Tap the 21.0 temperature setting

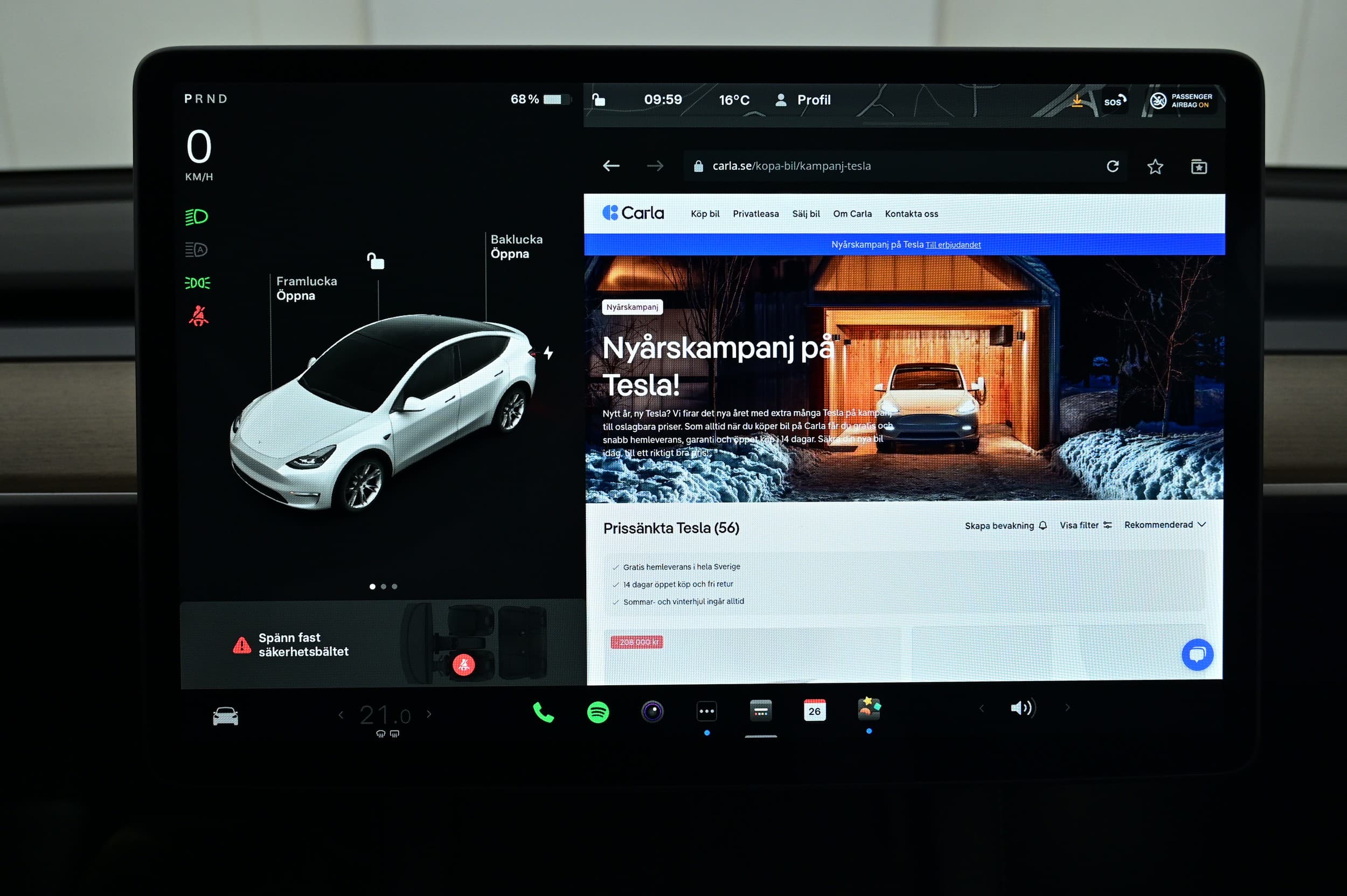point(385,715)
